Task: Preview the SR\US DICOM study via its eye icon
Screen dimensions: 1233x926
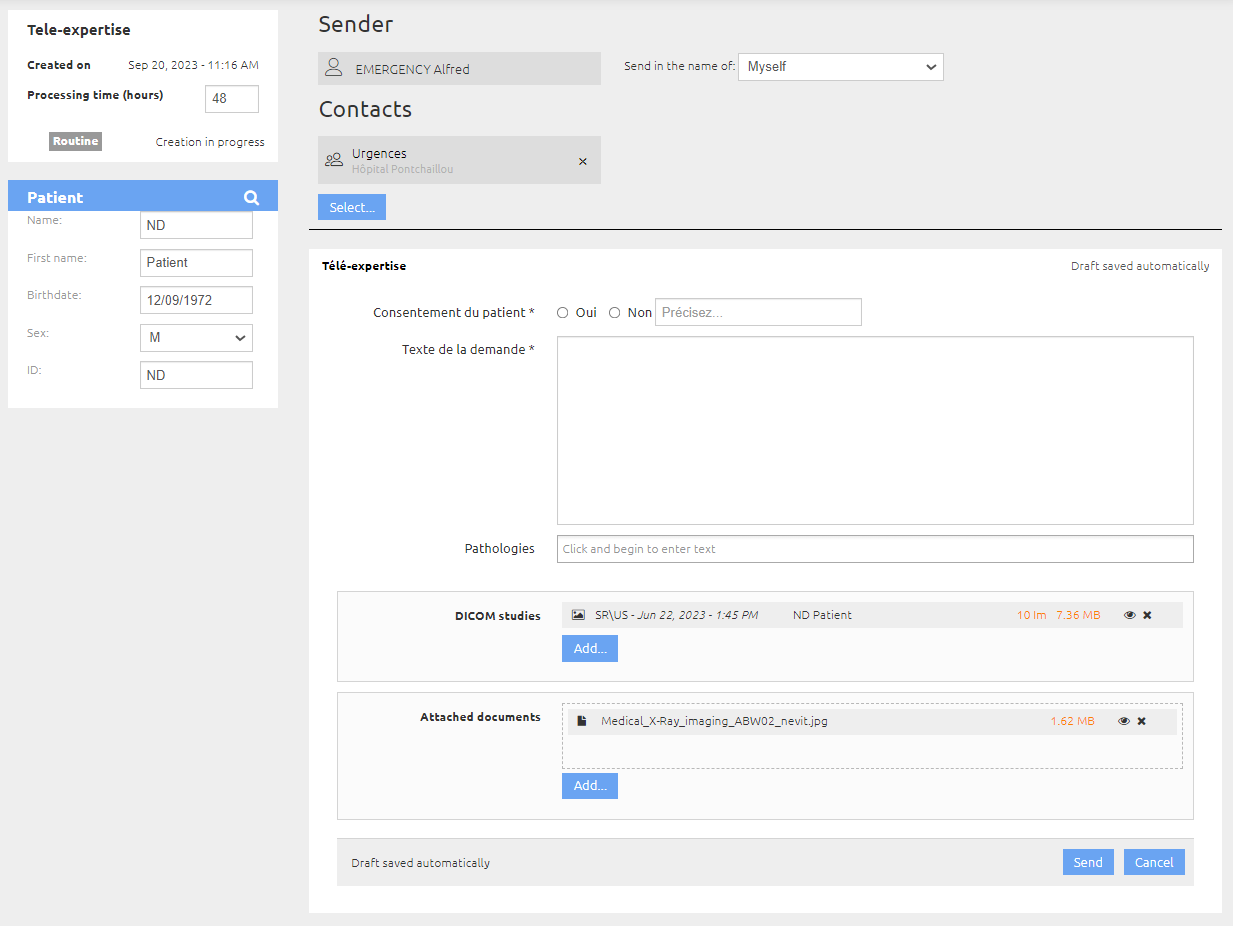Action: tap(1130, 615)
